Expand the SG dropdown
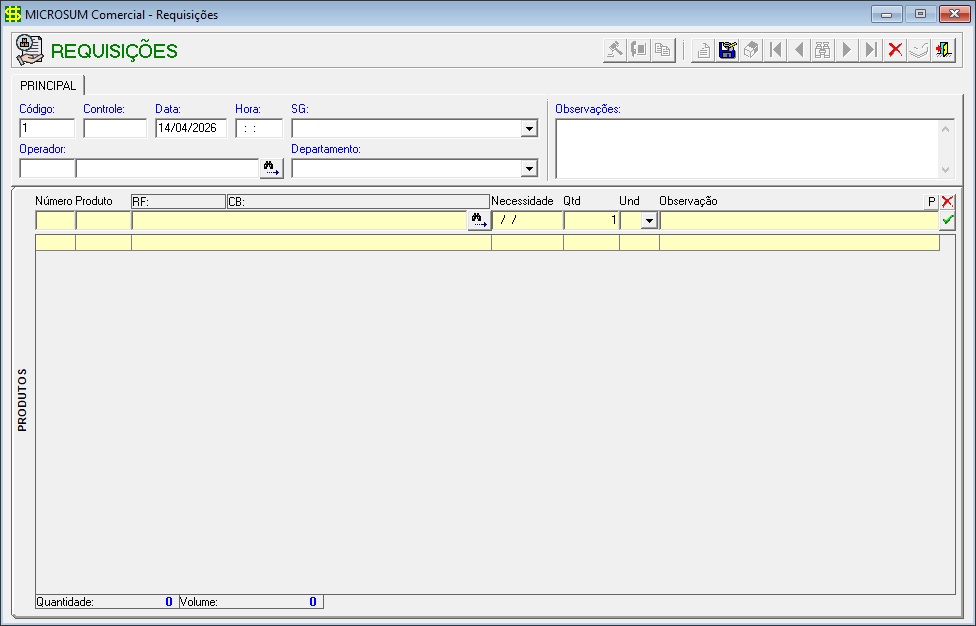Screen dimensions: 976x626 (x=529, y=128)
